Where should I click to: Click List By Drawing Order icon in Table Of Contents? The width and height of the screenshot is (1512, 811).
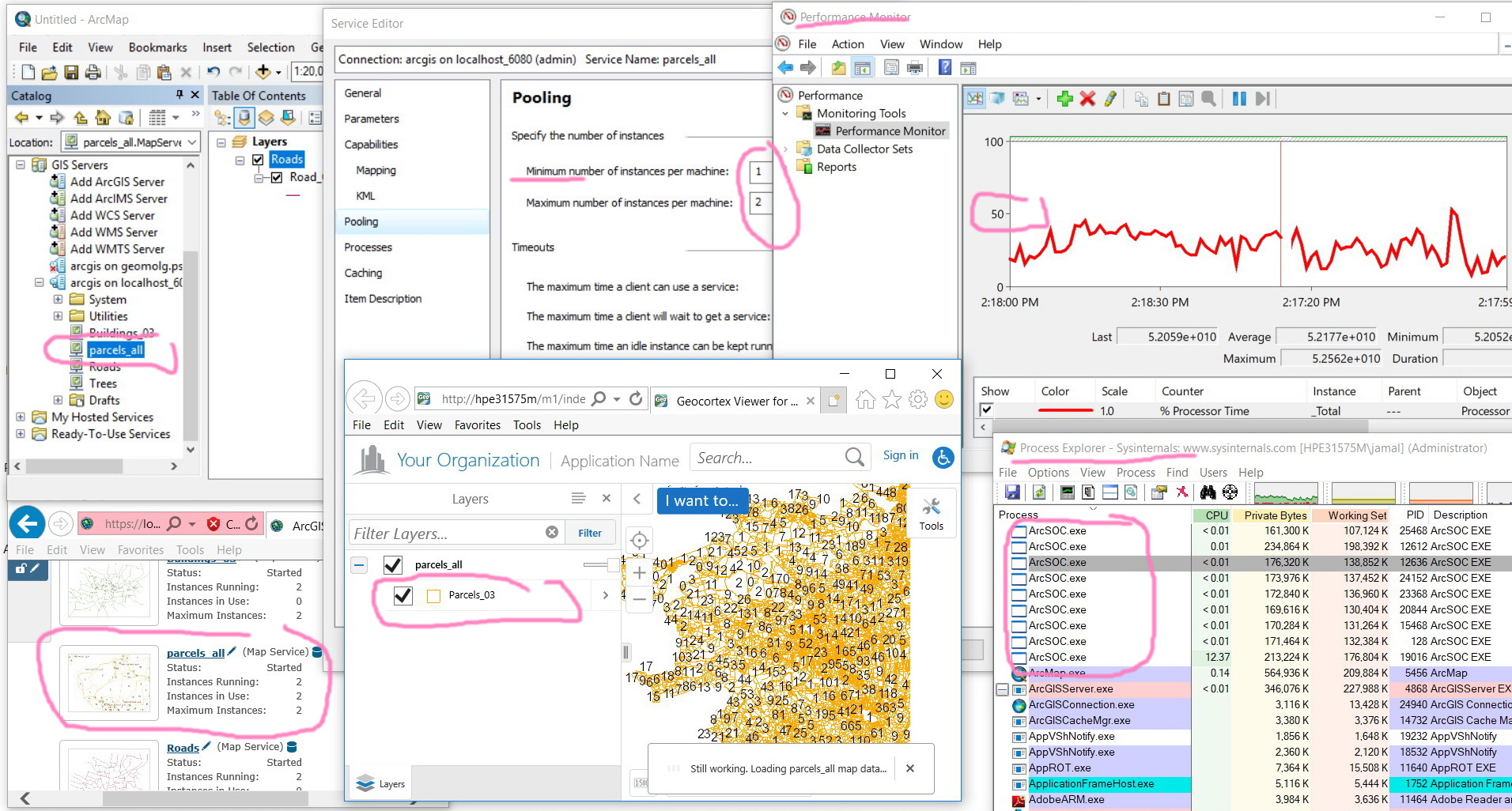point(223,118)
